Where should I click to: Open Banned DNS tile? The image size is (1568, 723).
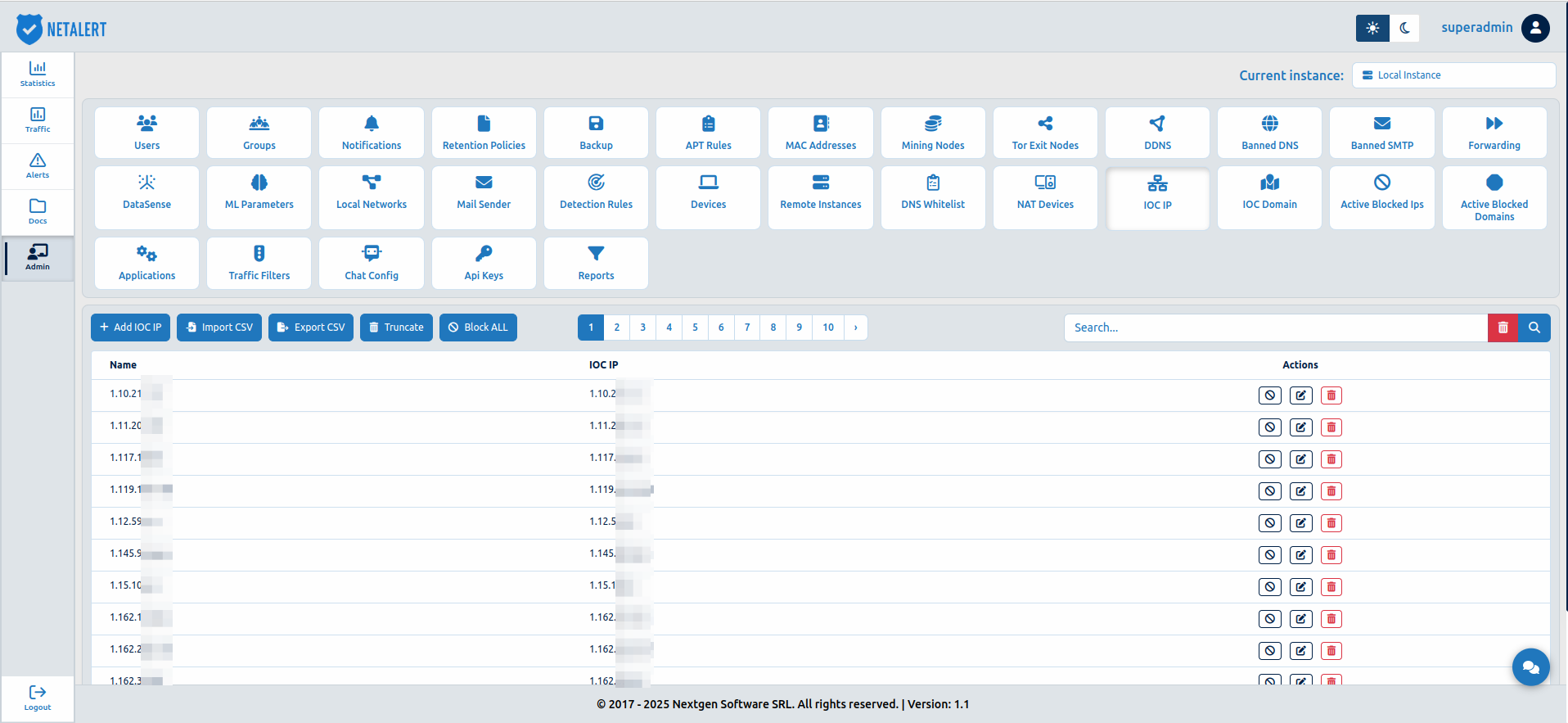click(1269, 133)
